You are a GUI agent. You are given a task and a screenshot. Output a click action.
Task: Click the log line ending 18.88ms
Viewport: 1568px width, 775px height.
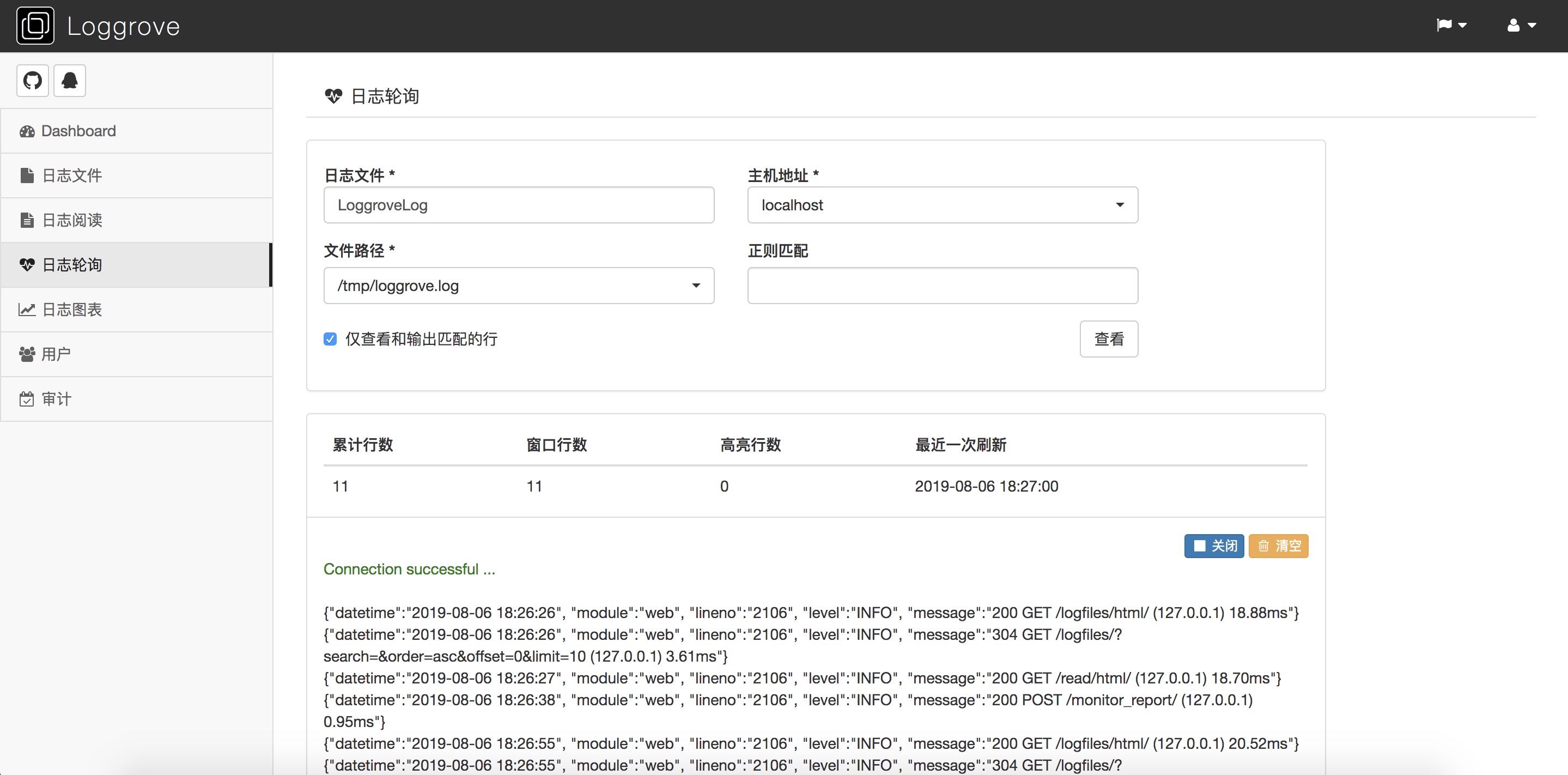[811, 613]
